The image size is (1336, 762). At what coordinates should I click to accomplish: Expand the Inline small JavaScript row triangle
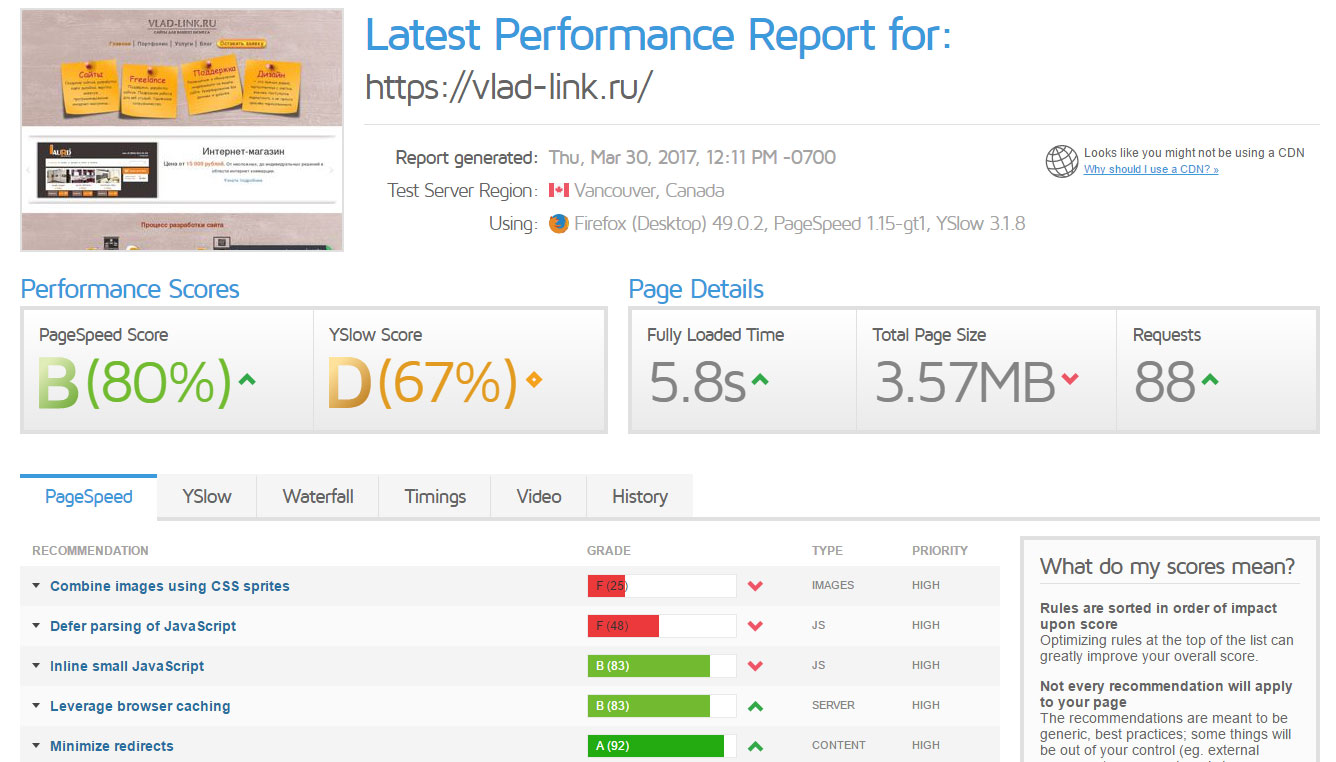point(37,666)
